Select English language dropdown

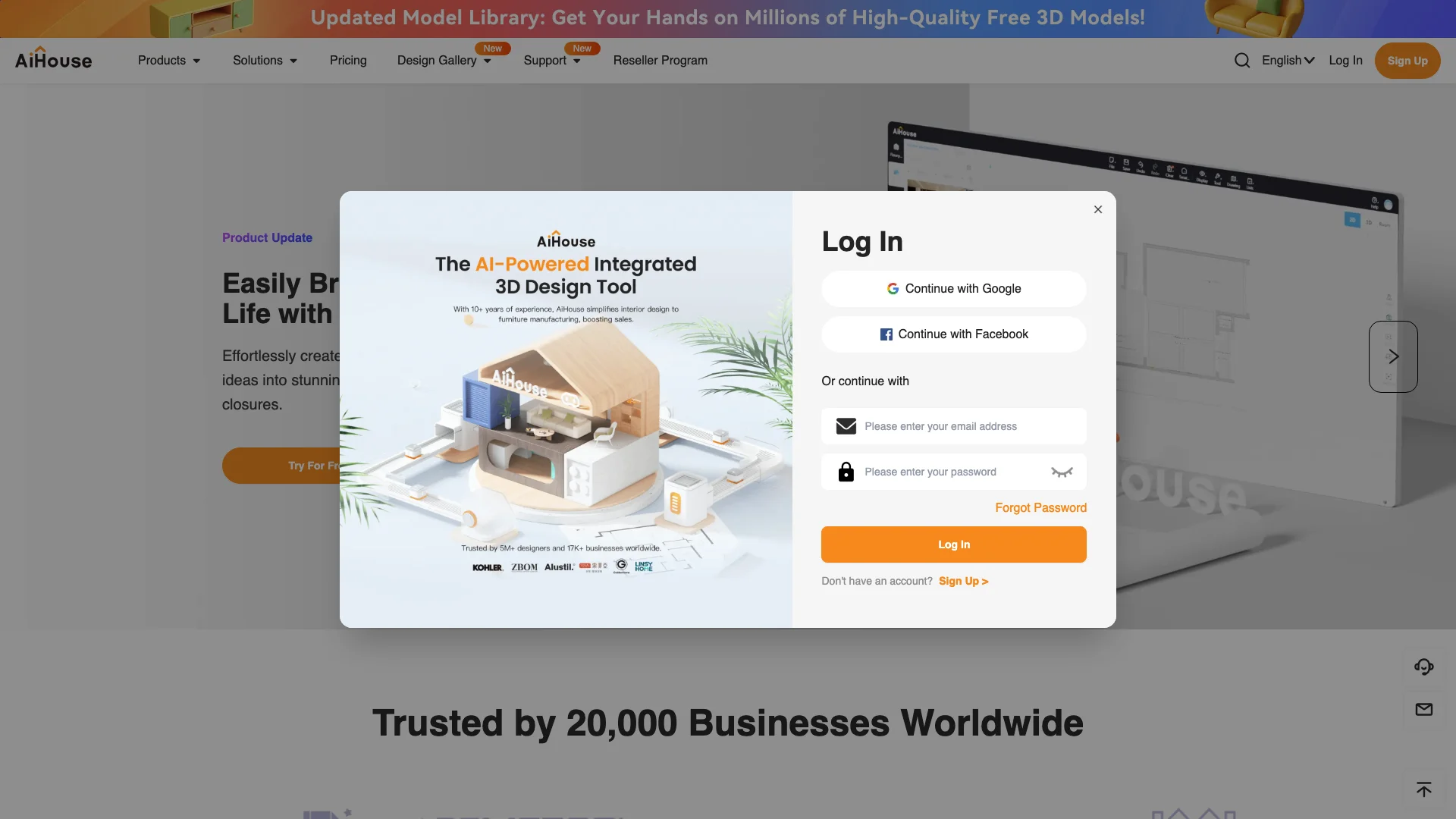tap(1288, 60)
